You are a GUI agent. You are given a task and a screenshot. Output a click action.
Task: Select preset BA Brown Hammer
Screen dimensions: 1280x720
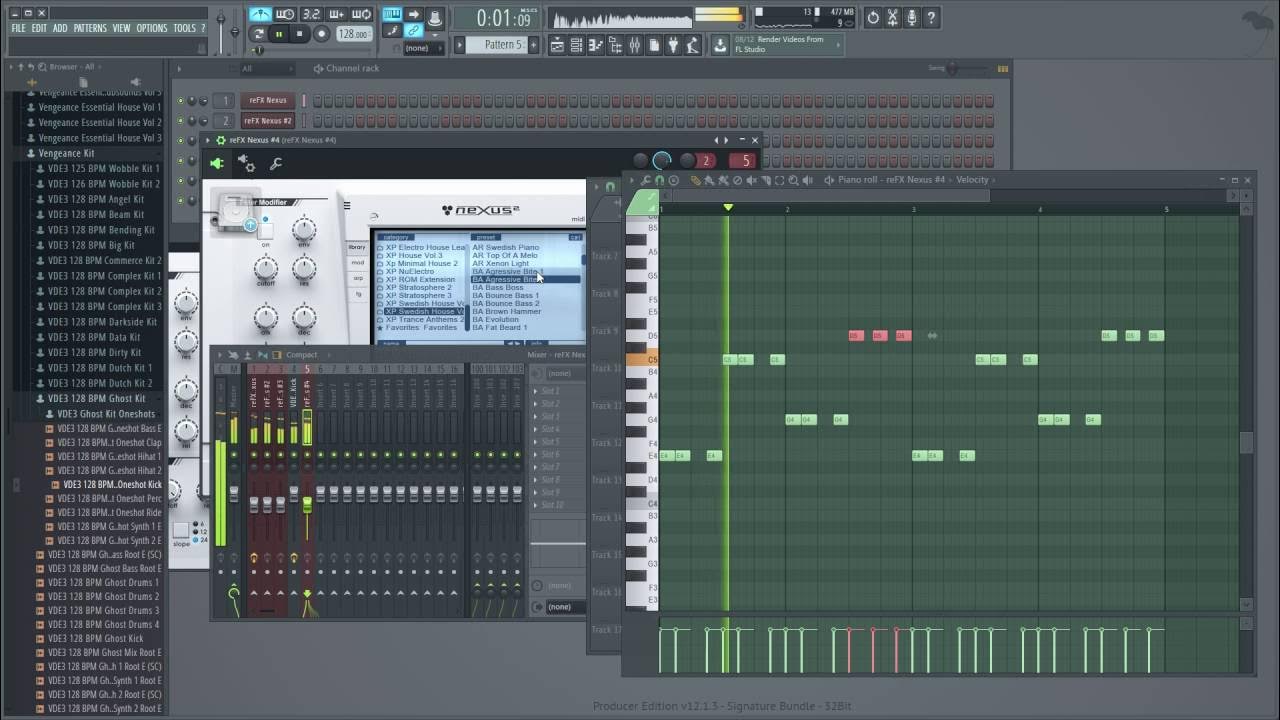(x=506, y=312)
